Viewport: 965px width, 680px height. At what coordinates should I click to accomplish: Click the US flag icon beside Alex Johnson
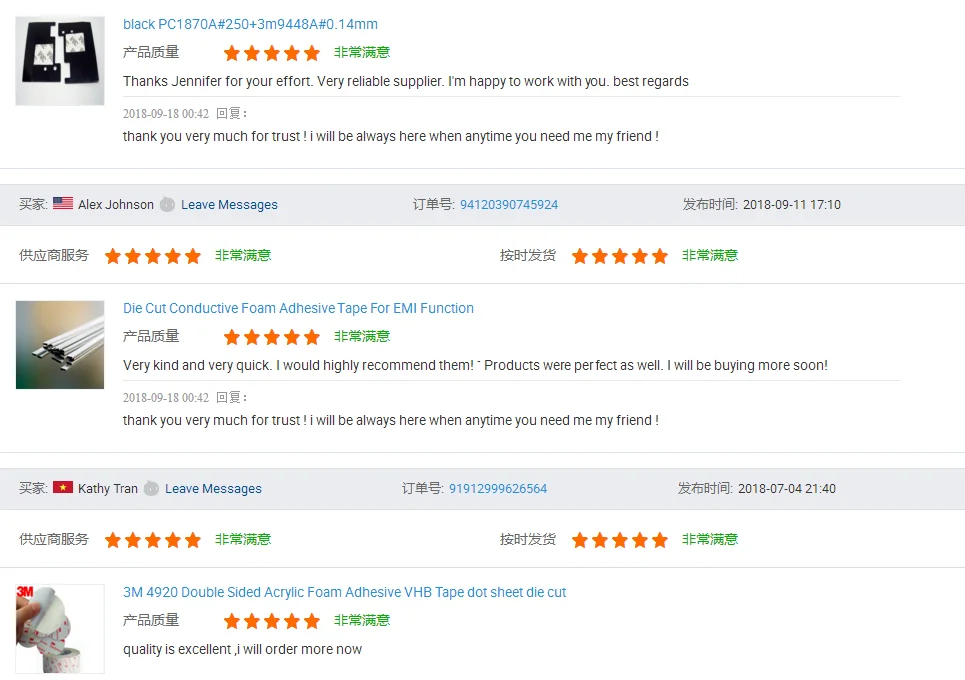63,204
